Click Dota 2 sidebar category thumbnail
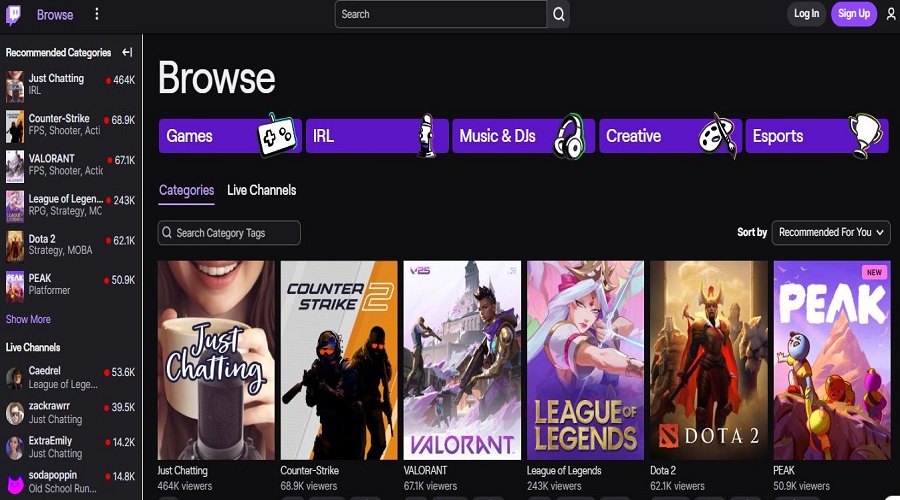900x500 pixels. click(15, 246)
